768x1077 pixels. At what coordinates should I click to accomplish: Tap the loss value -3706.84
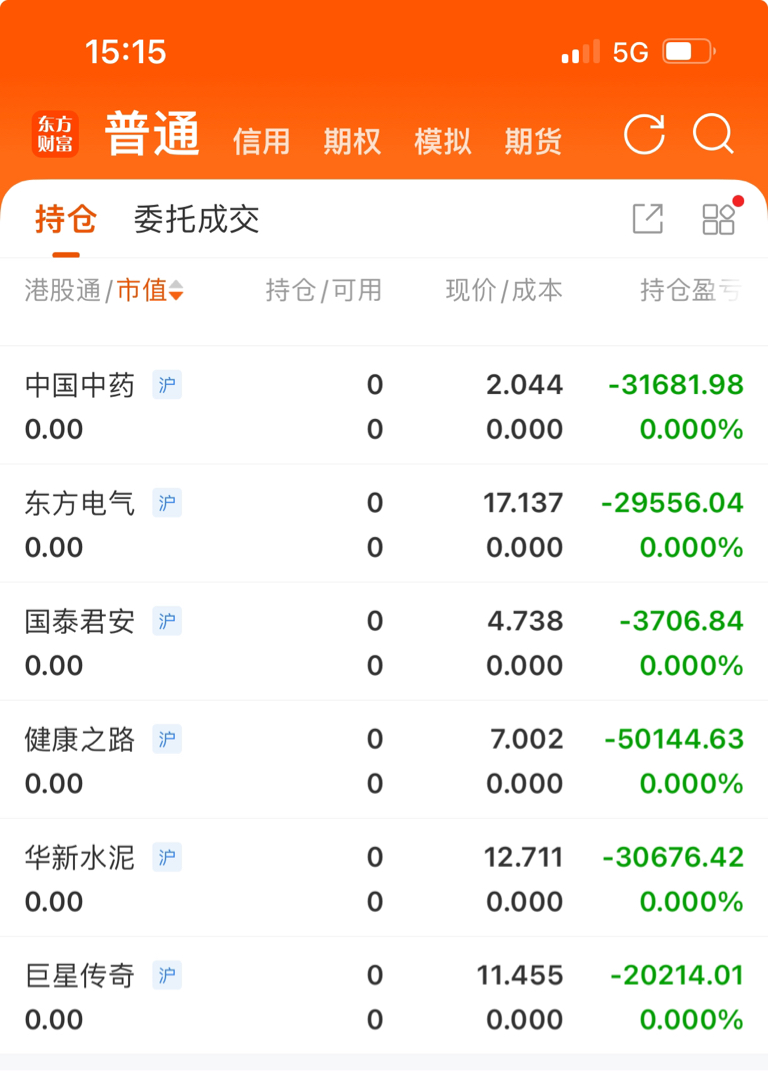pos(681,621)
